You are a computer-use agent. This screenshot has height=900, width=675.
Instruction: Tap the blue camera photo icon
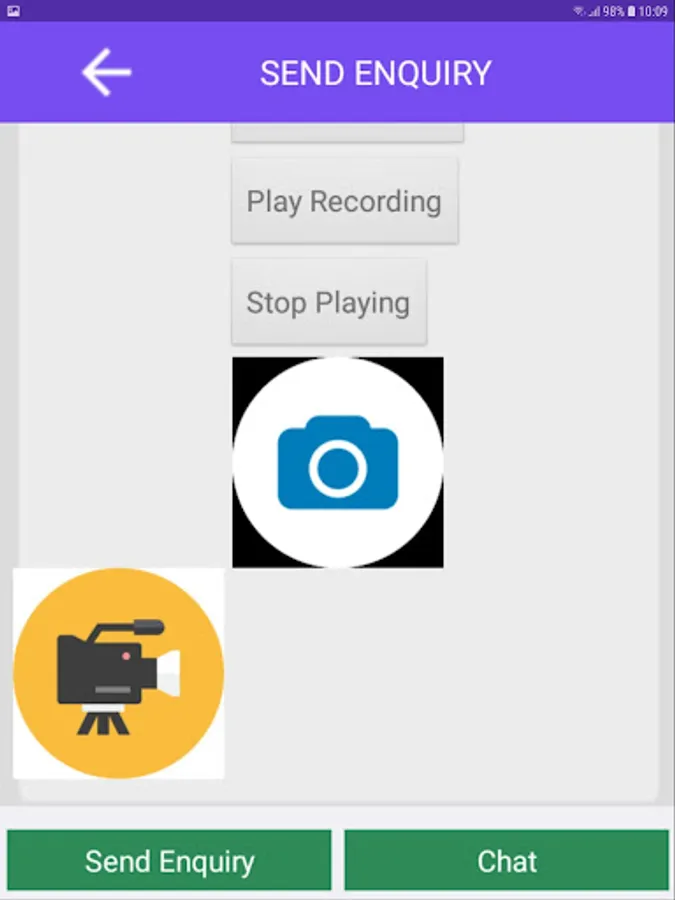pyautogui.click(x=338, y=462)
